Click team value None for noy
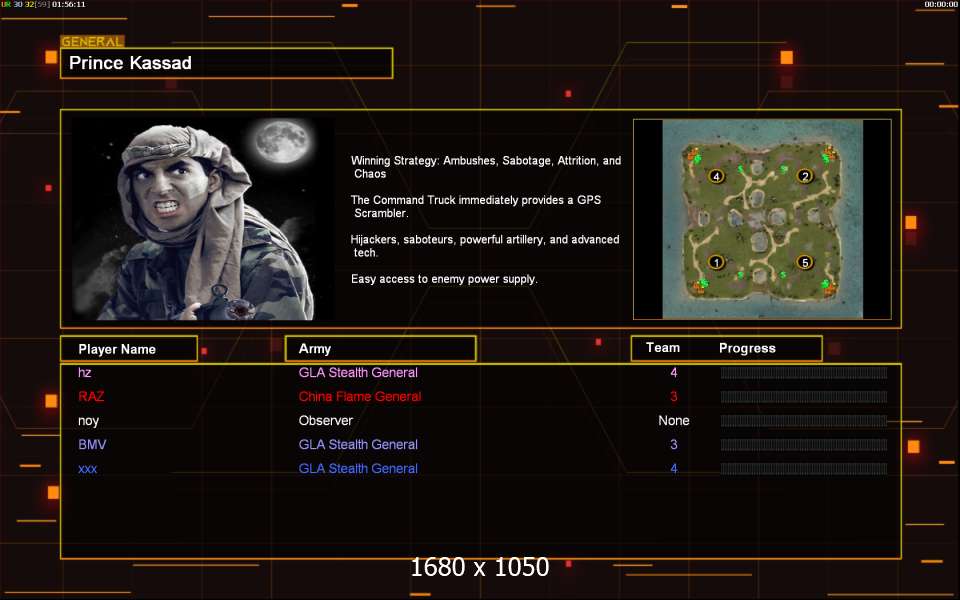 pos(673,421)
